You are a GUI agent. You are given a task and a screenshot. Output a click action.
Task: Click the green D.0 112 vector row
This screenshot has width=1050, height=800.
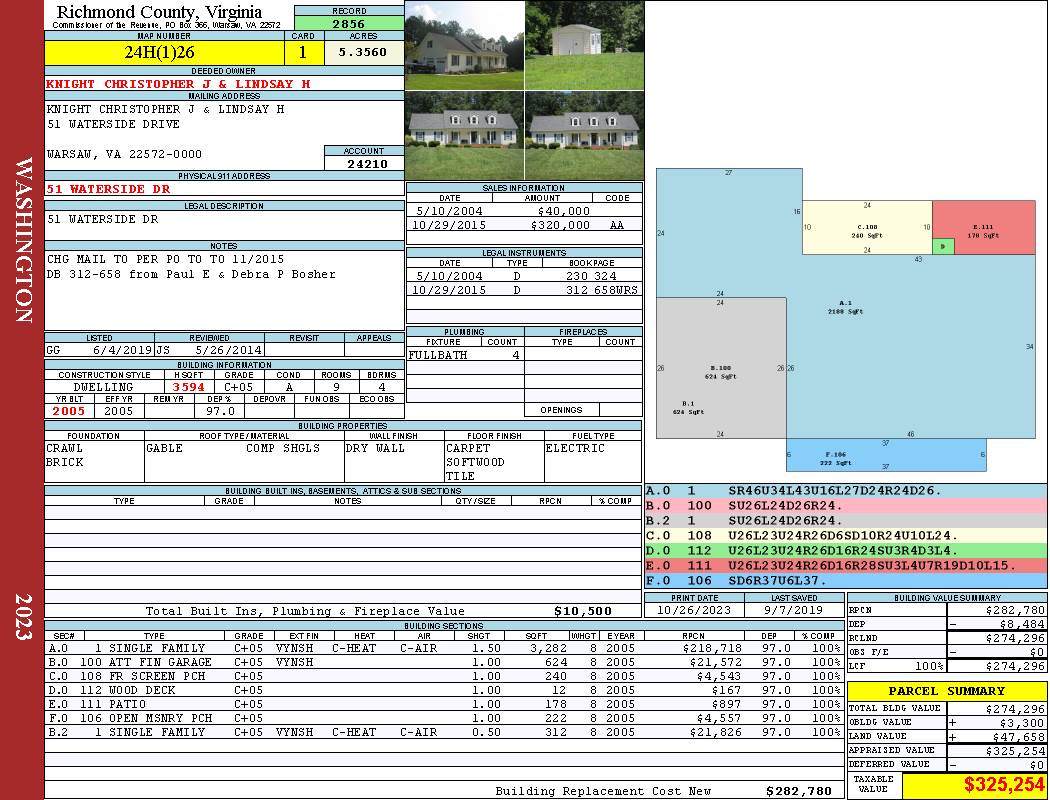846,550
